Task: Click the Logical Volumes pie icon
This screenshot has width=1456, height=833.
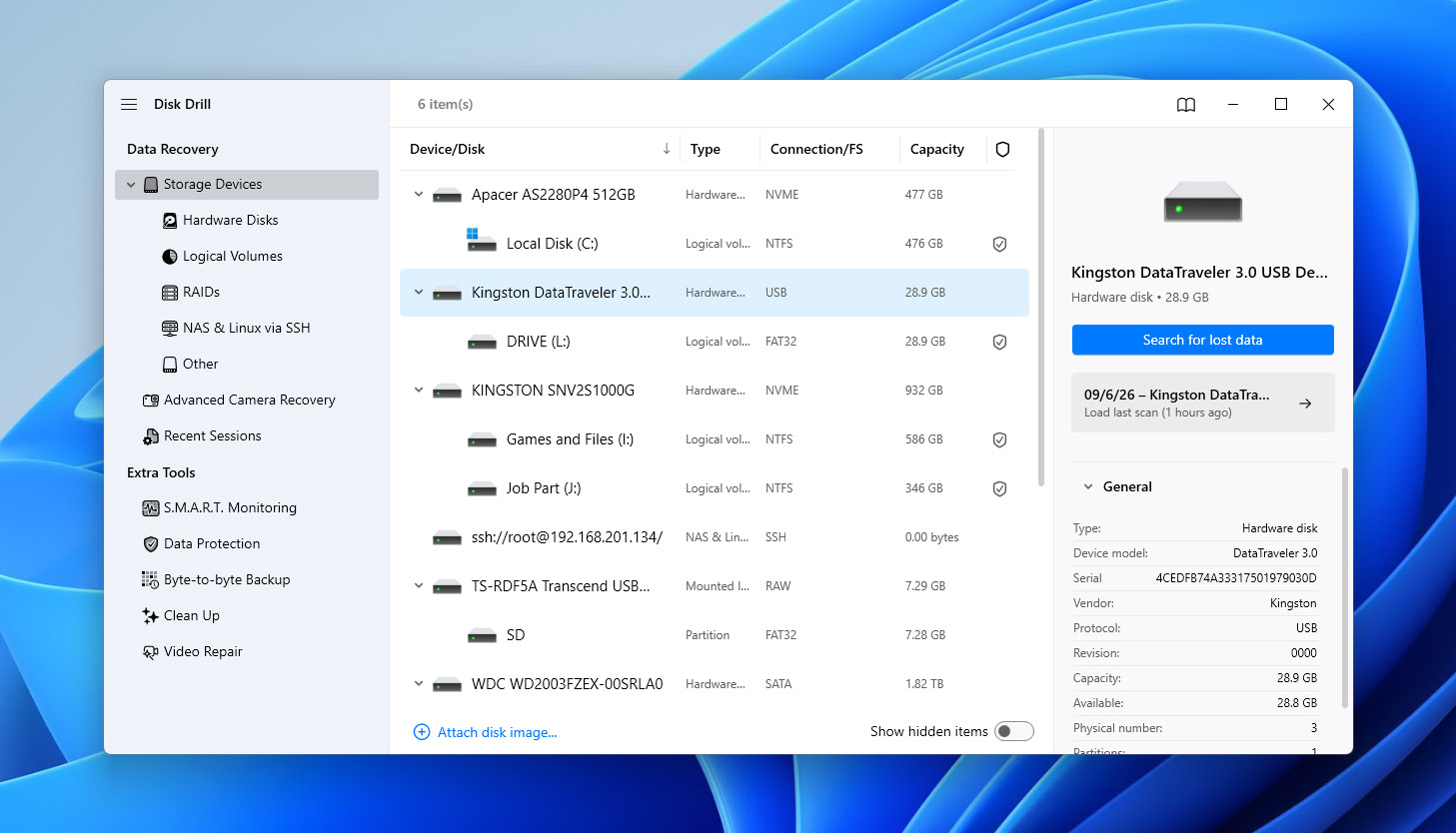Action: pyautogui.click(x=170, y=257)
